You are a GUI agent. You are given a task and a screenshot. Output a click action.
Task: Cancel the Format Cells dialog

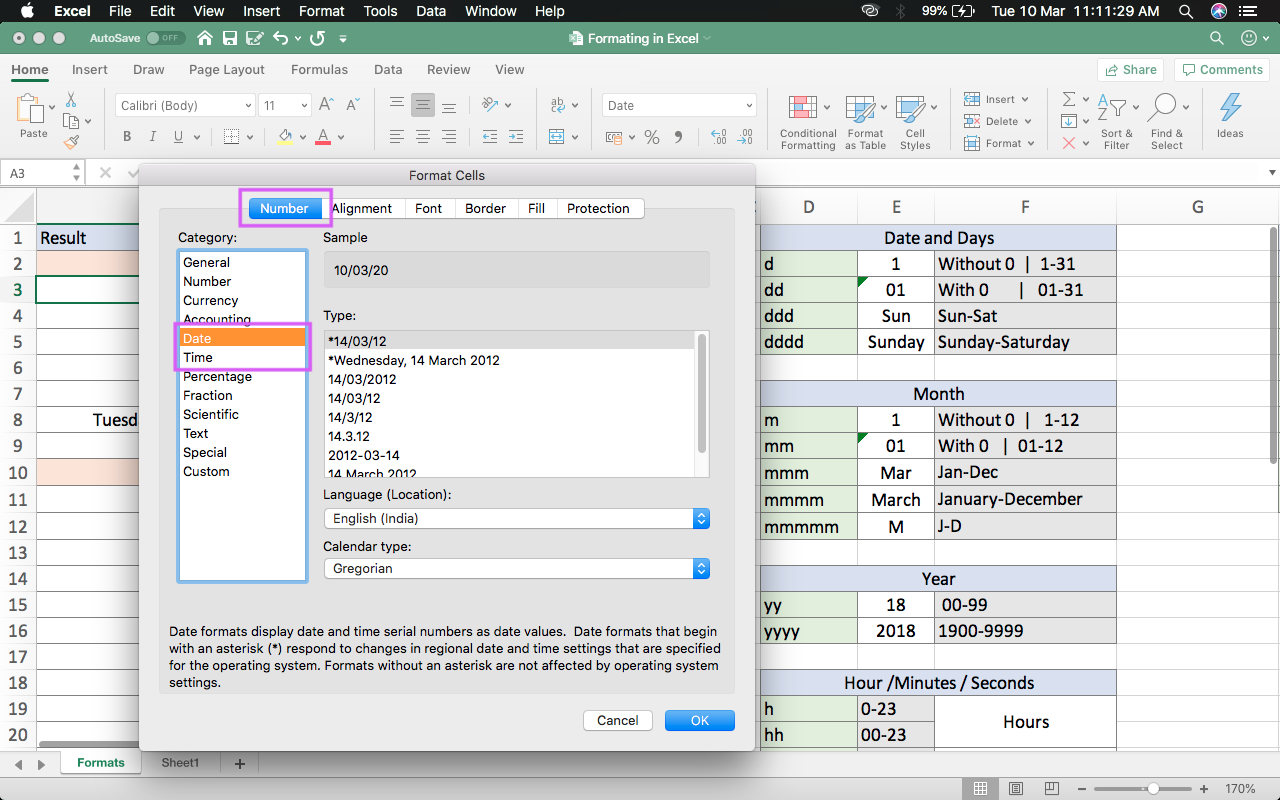pyautogui.click(x=617, y=720)
